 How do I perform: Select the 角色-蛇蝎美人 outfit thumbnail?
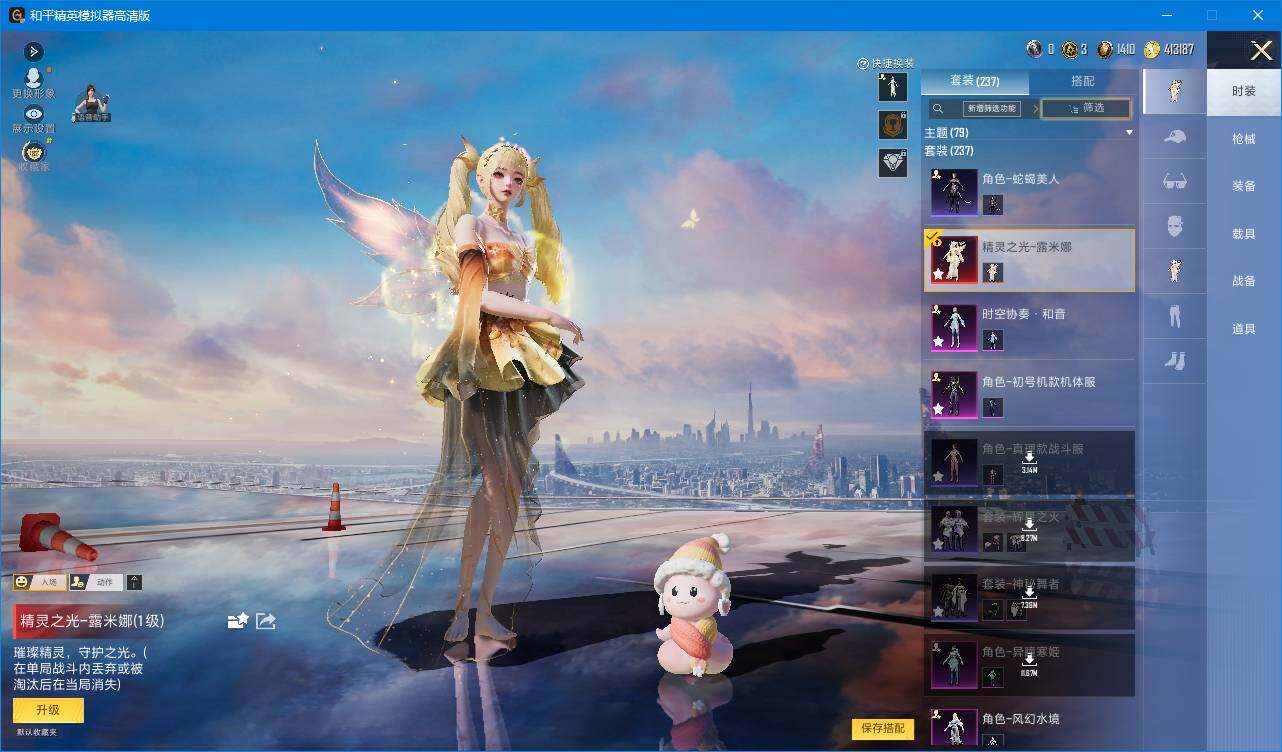954,192
